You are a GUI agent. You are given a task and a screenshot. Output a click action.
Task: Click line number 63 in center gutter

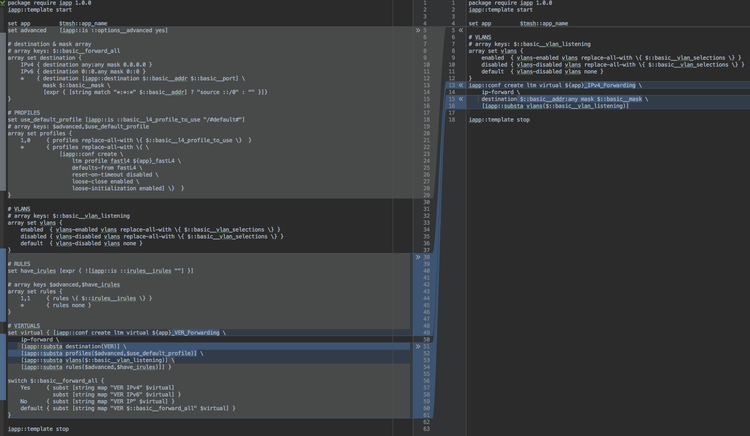pos(425,422)
